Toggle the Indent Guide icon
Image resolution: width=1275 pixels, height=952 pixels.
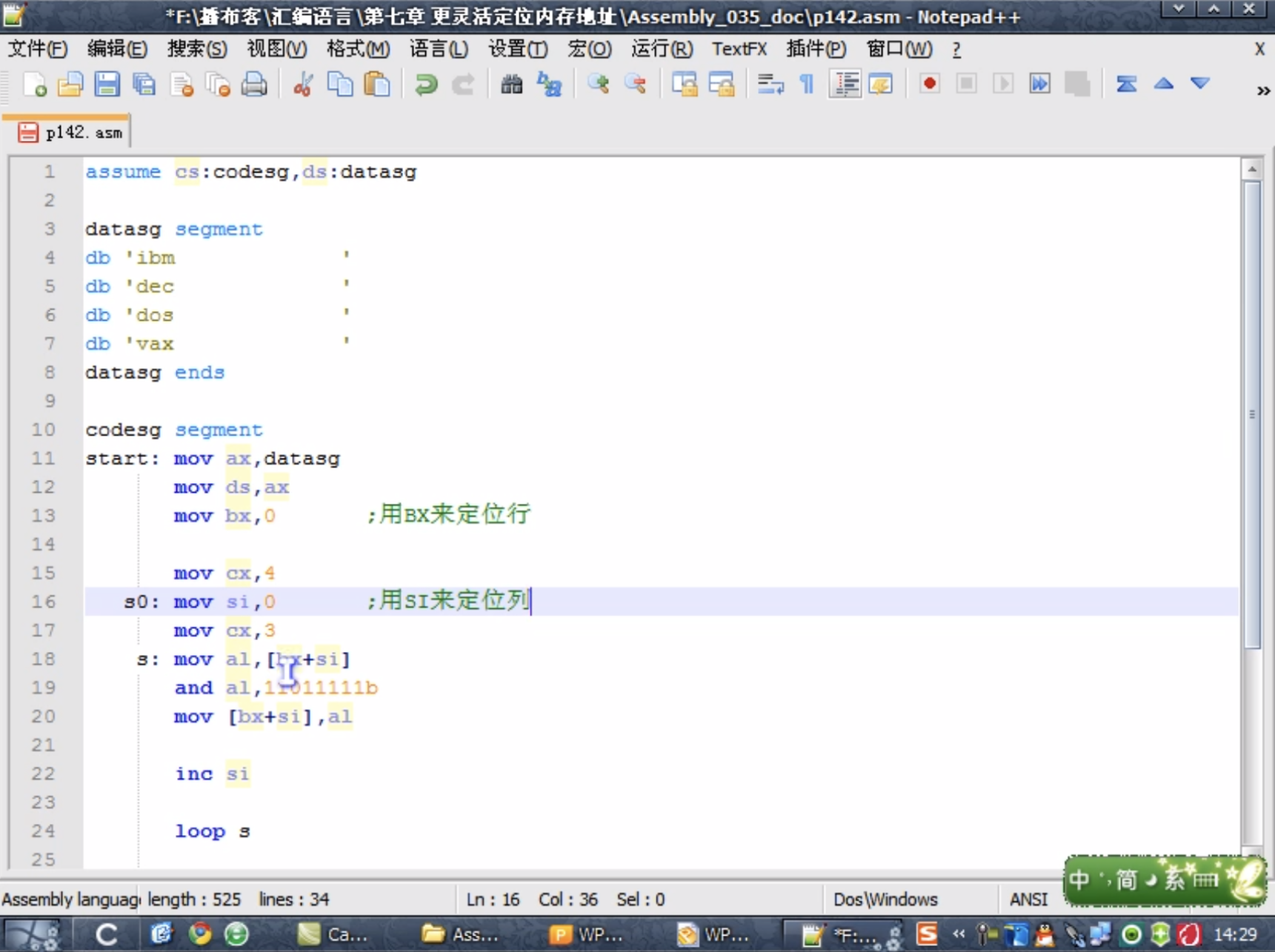click(x=845, y=84)
